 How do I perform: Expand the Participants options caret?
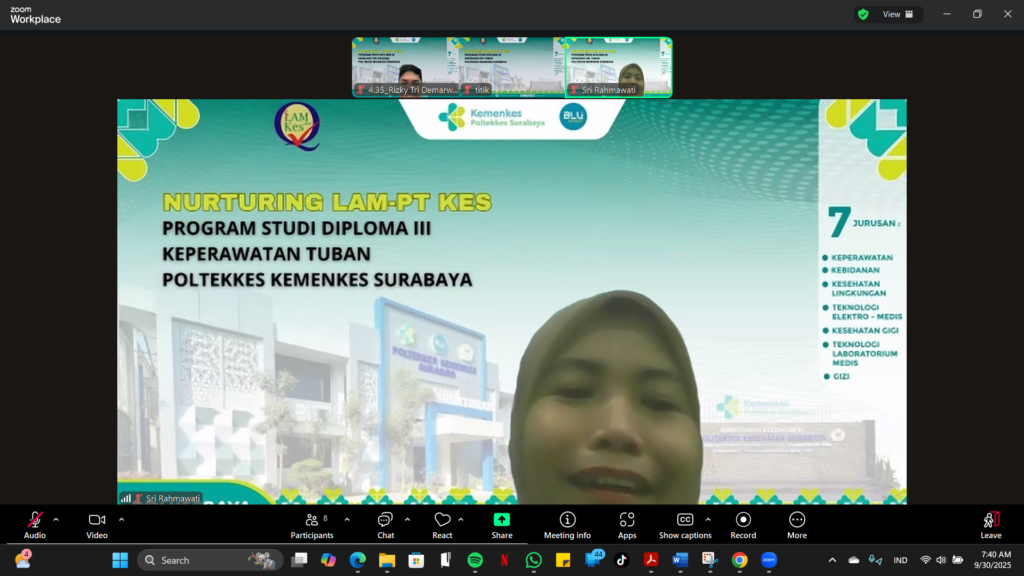pos(347,520)
